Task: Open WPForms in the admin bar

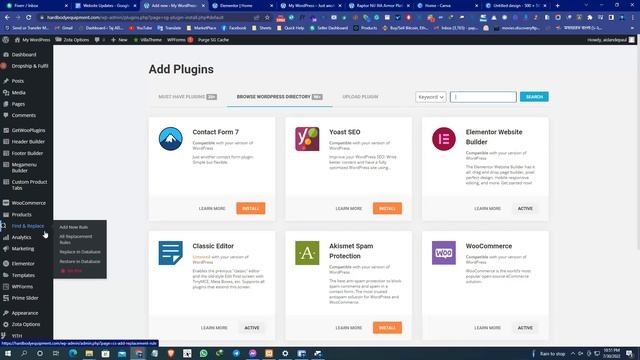Action: point(180,40)
